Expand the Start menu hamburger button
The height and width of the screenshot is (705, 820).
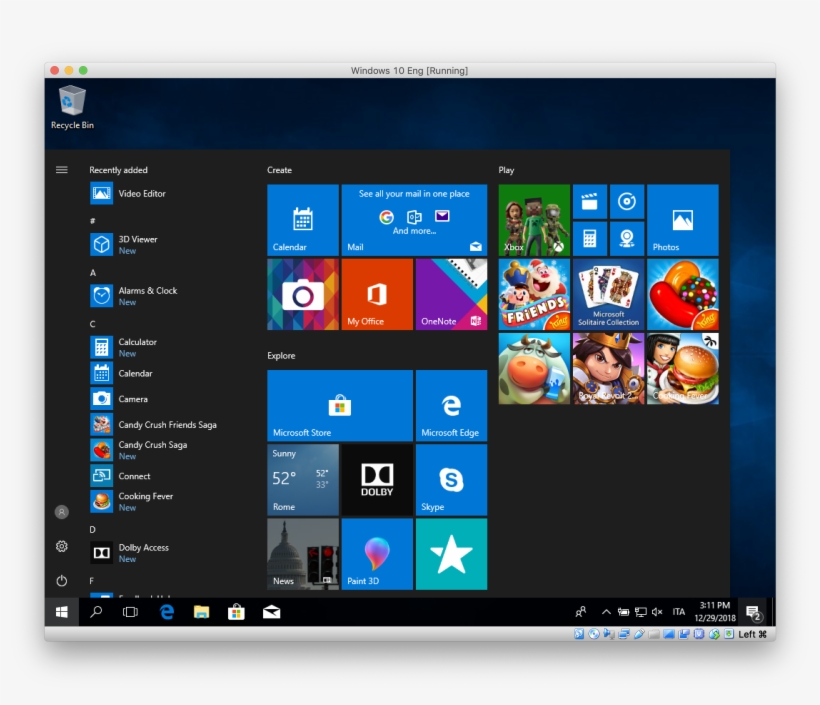(62, 169)
